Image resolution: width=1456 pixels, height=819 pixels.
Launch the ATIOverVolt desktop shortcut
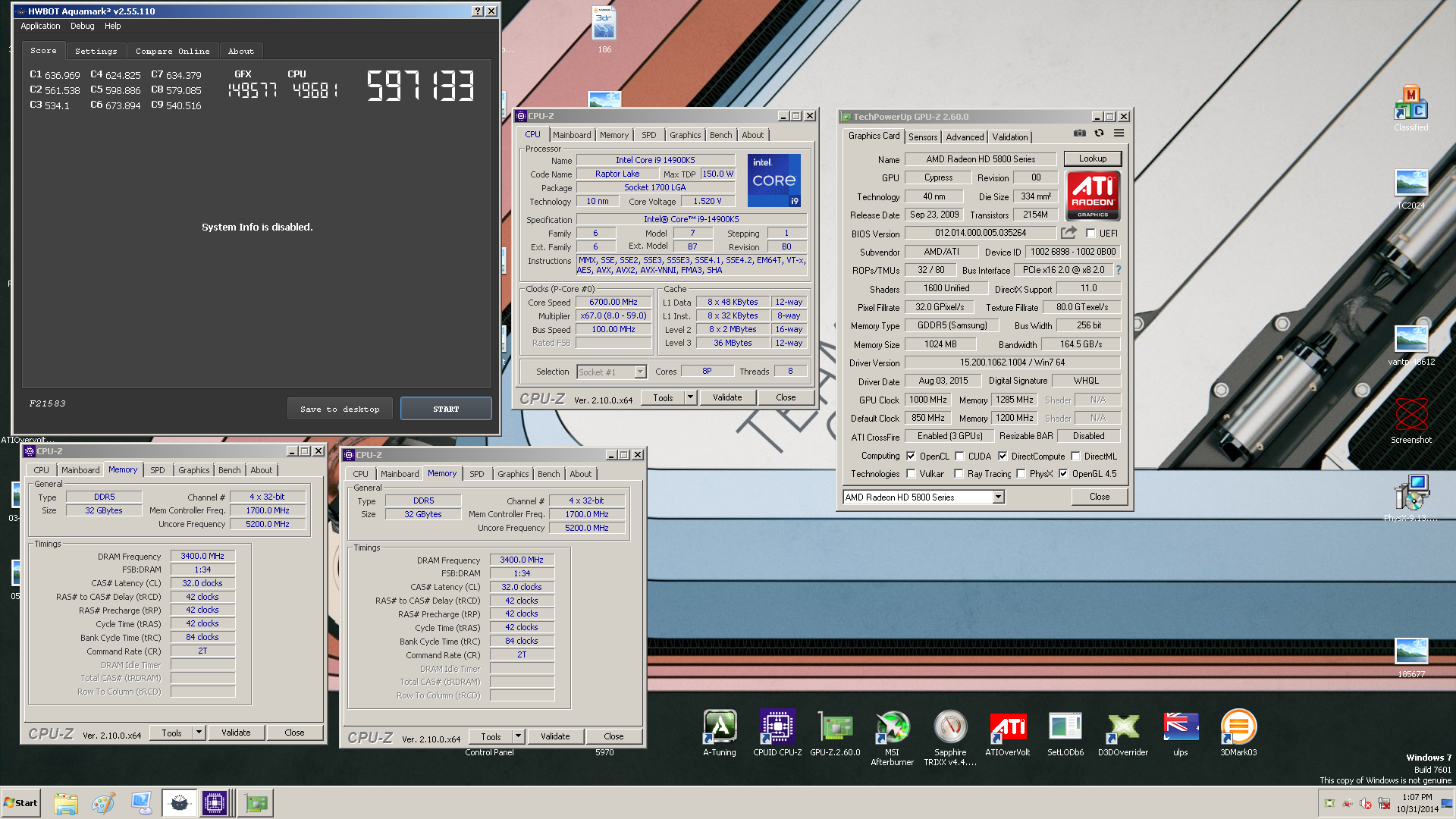click(x=1007, y=733)
